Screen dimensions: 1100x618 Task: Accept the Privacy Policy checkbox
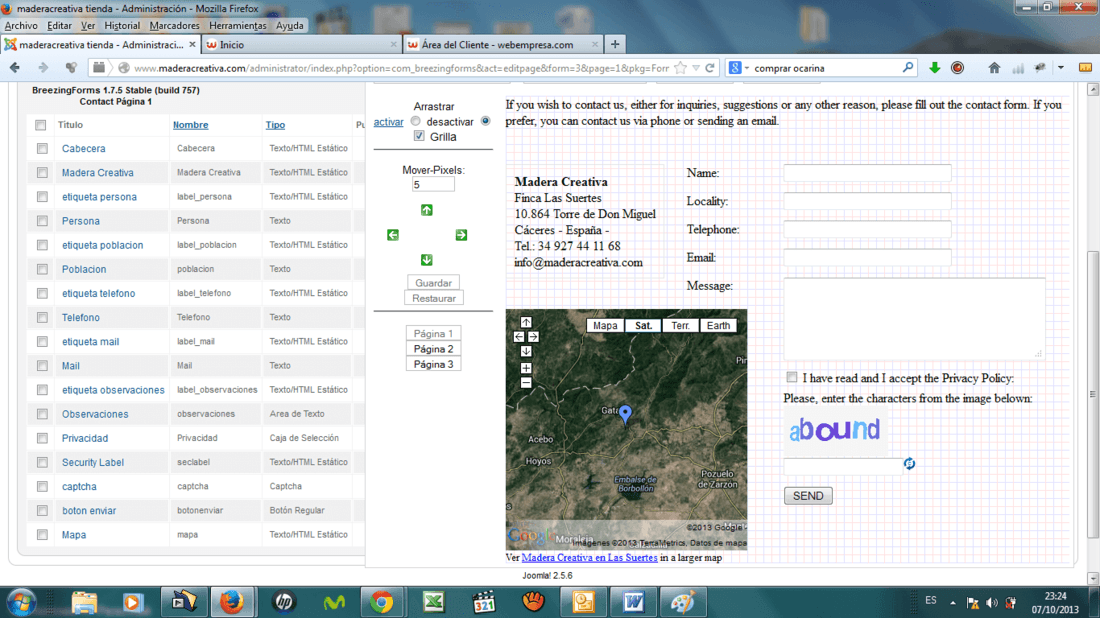pos(792,377)
